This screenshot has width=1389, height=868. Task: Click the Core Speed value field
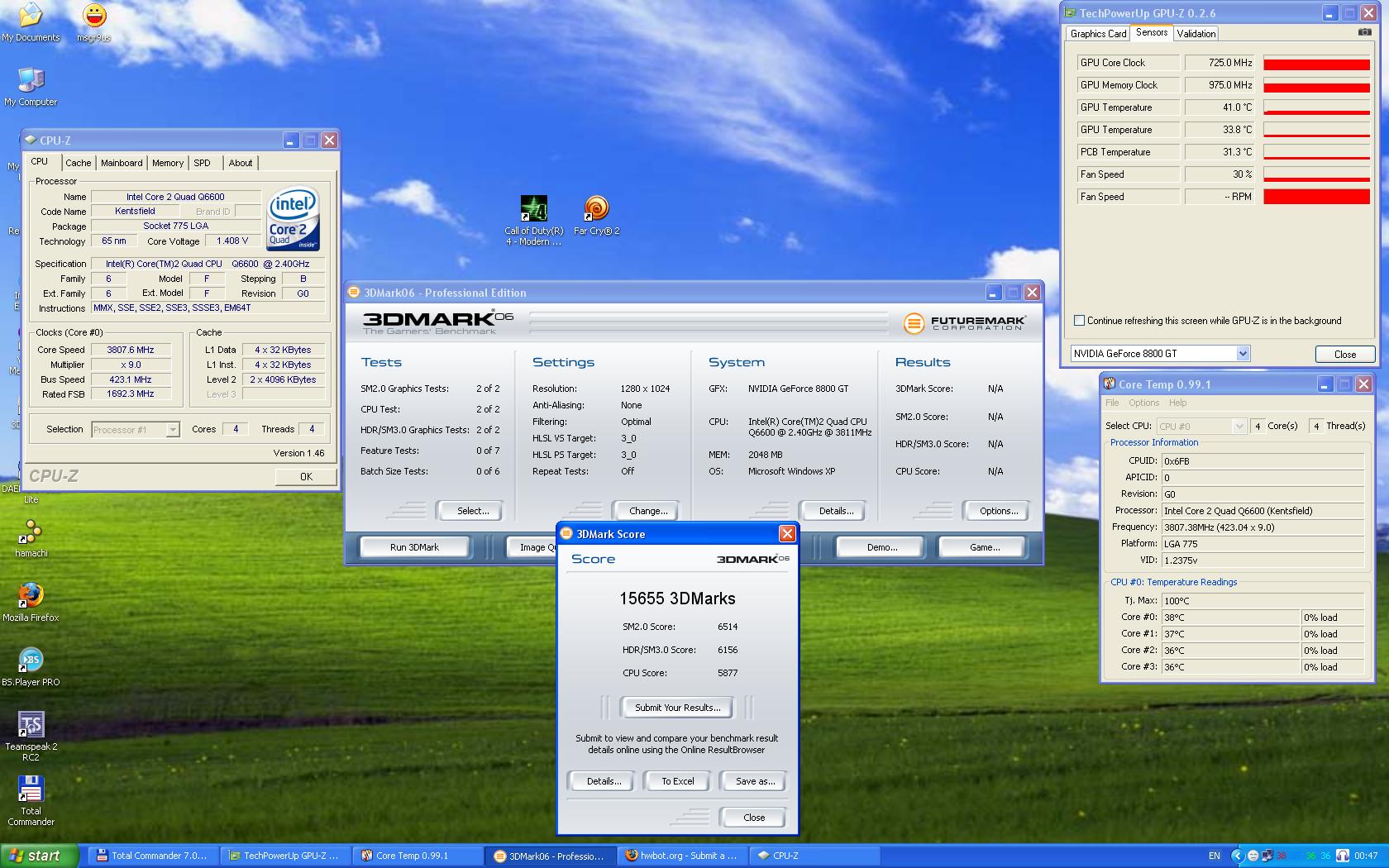131,350
